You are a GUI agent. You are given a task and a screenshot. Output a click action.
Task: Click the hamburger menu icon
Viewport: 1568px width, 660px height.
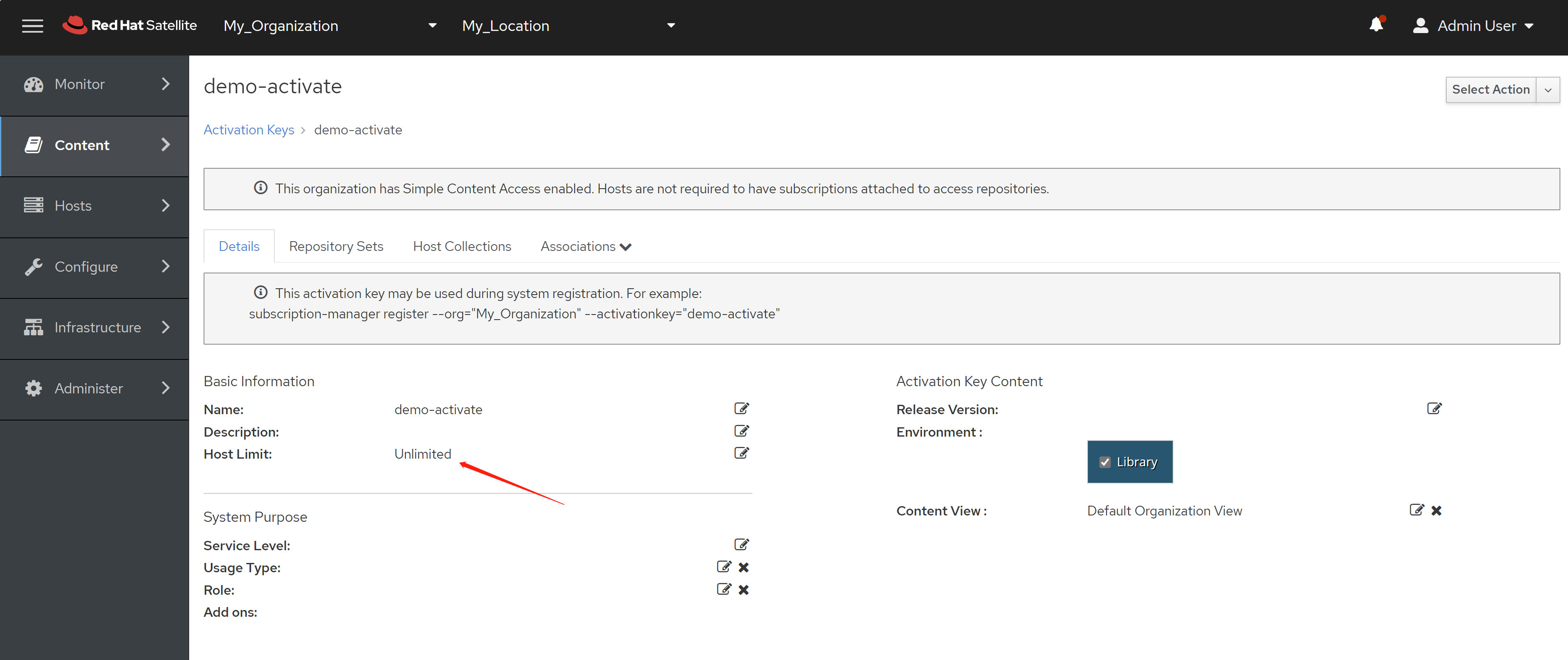click(x=32, y=25)
